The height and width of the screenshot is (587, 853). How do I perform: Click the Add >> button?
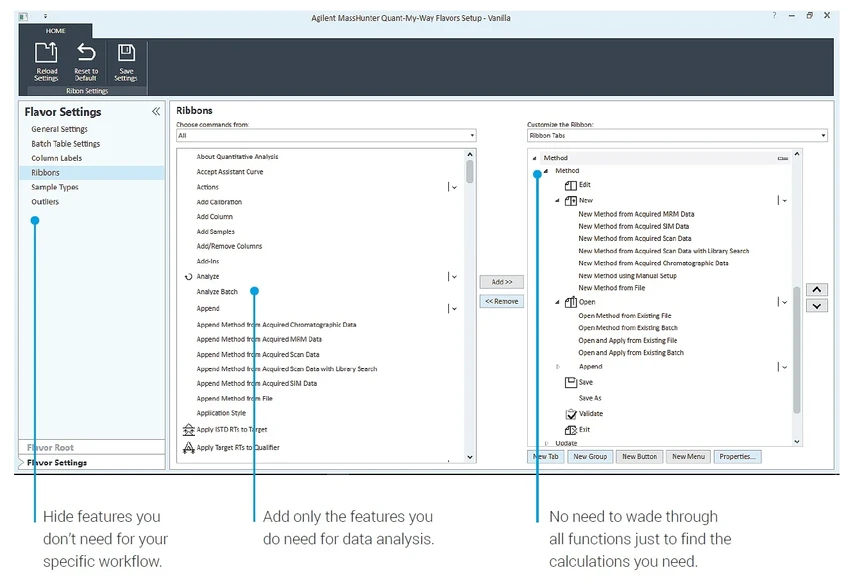coord(502,282)
